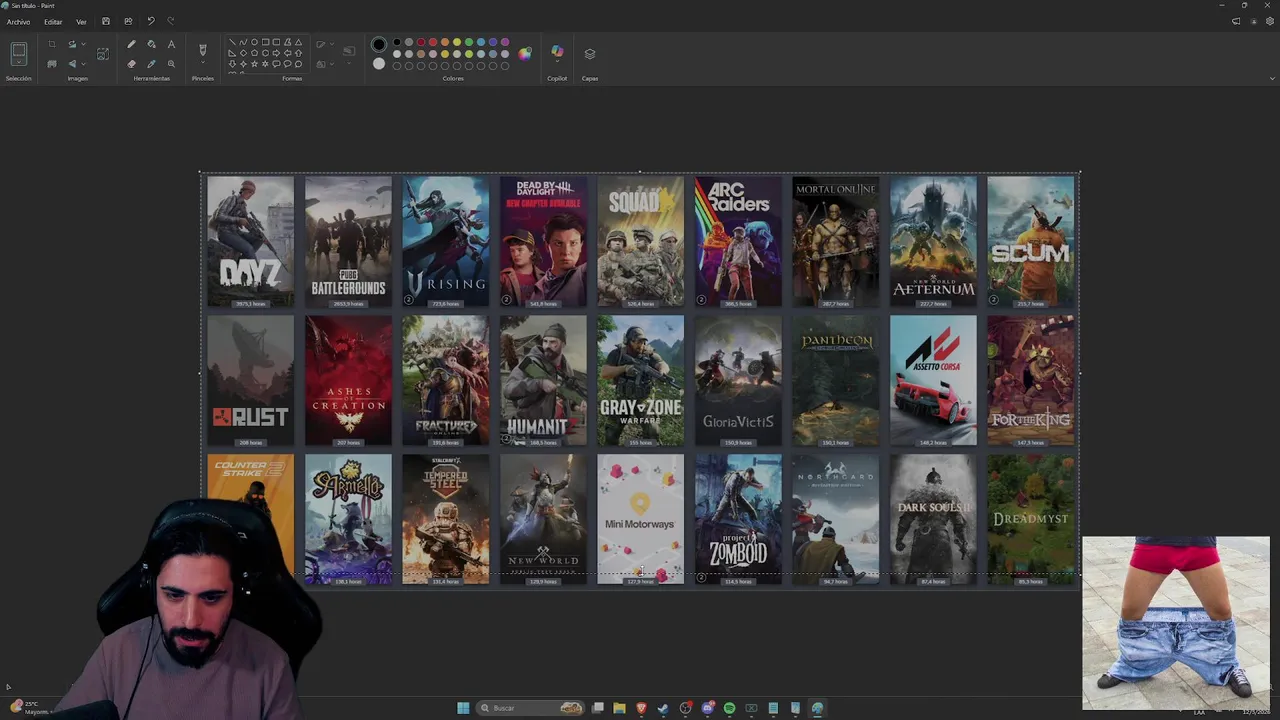Undo the last action
The height and width of the screenshot is (720, 1280).
pos(150,21)
